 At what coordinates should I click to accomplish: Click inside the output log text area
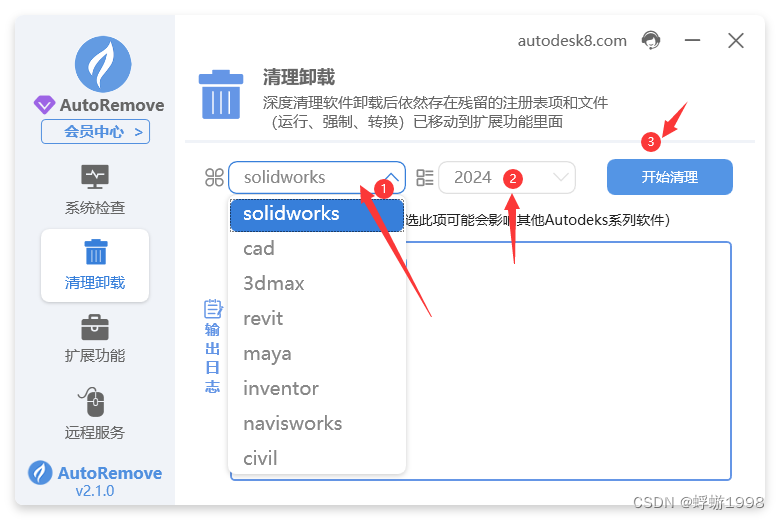[568, 361]
